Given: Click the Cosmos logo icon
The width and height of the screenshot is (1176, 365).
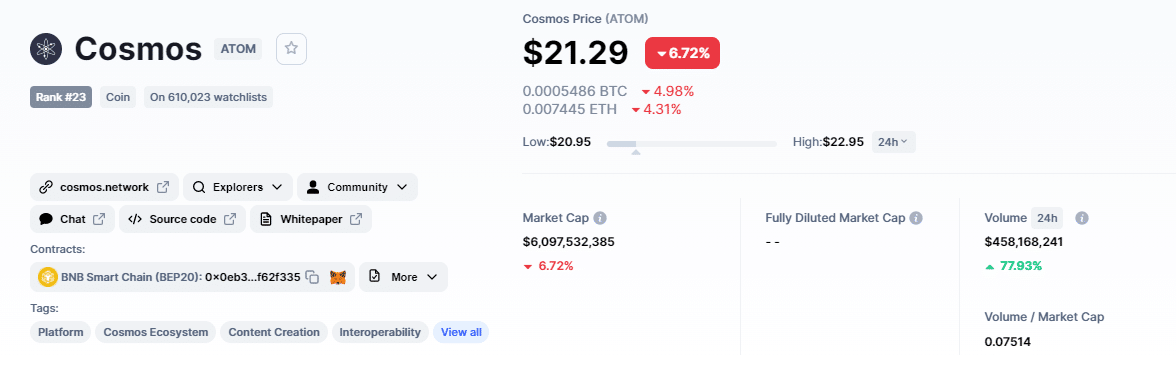Looking at the screenshot, I should coord(46,49).
